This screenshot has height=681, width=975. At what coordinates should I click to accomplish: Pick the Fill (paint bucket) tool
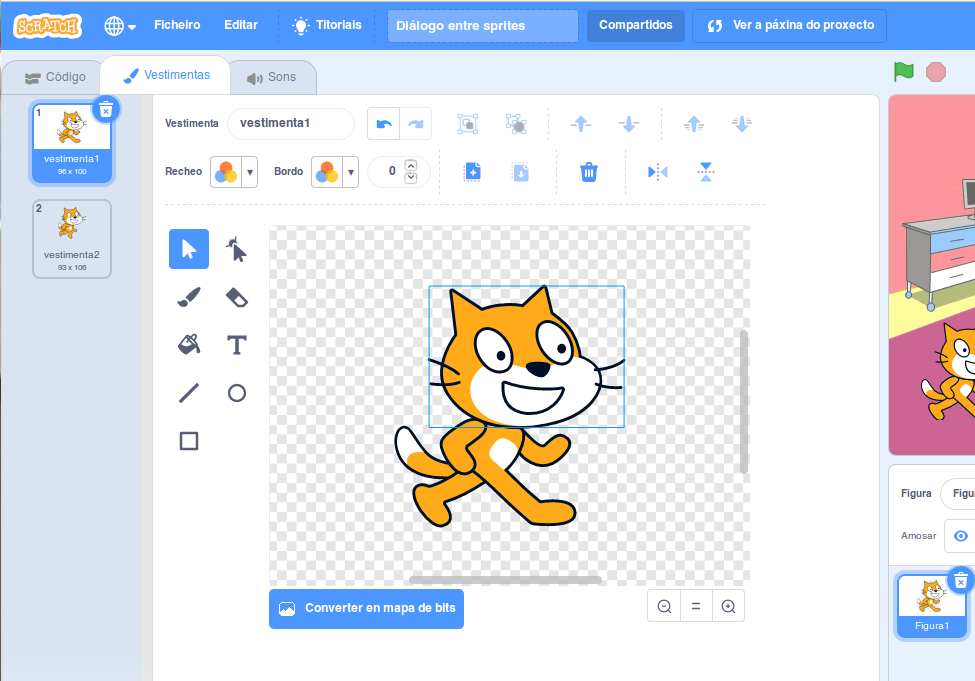coord(189,344)
